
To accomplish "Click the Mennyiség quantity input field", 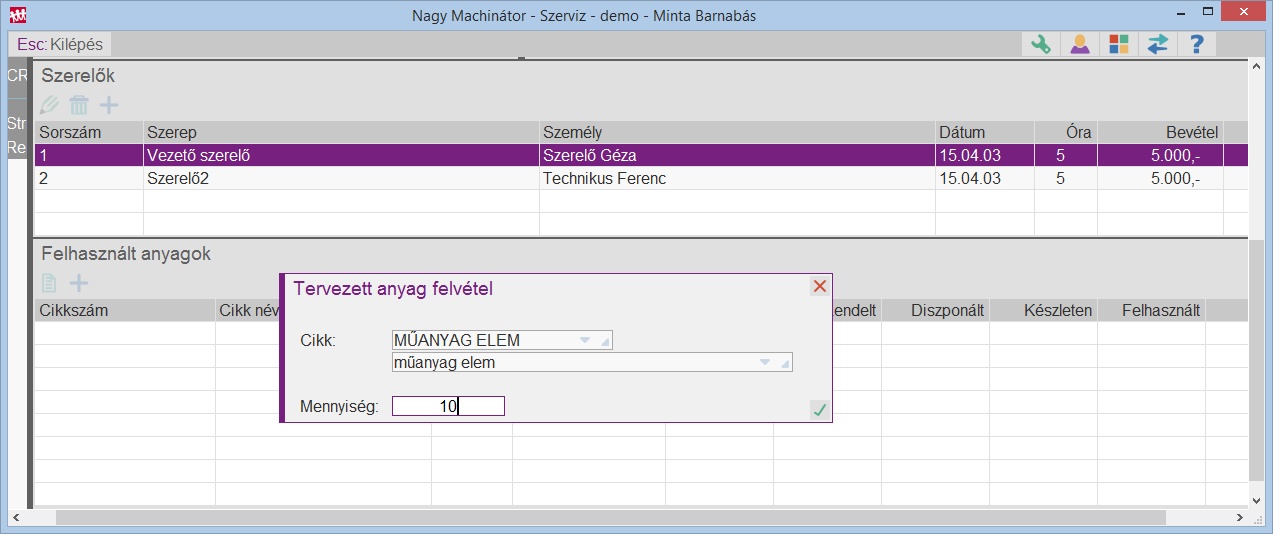I will point(448,406).
